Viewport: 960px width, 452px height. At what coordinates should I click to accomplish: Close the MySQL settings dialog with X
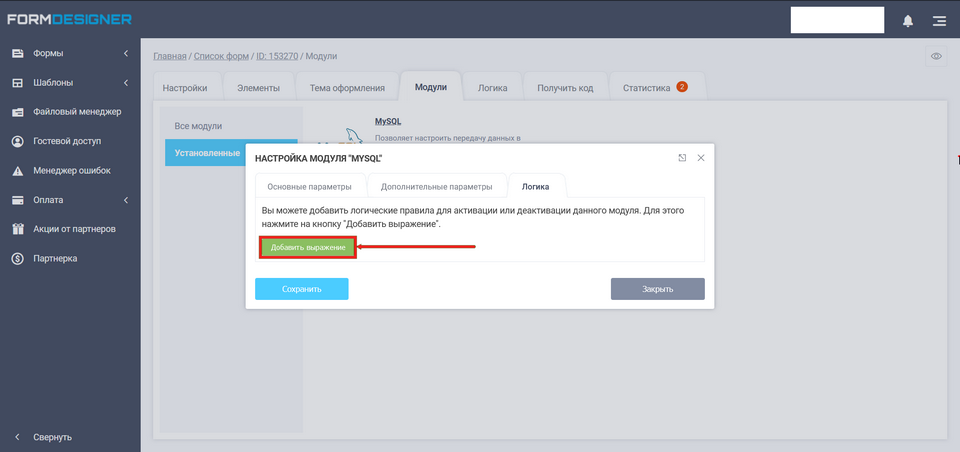[701, 158]
